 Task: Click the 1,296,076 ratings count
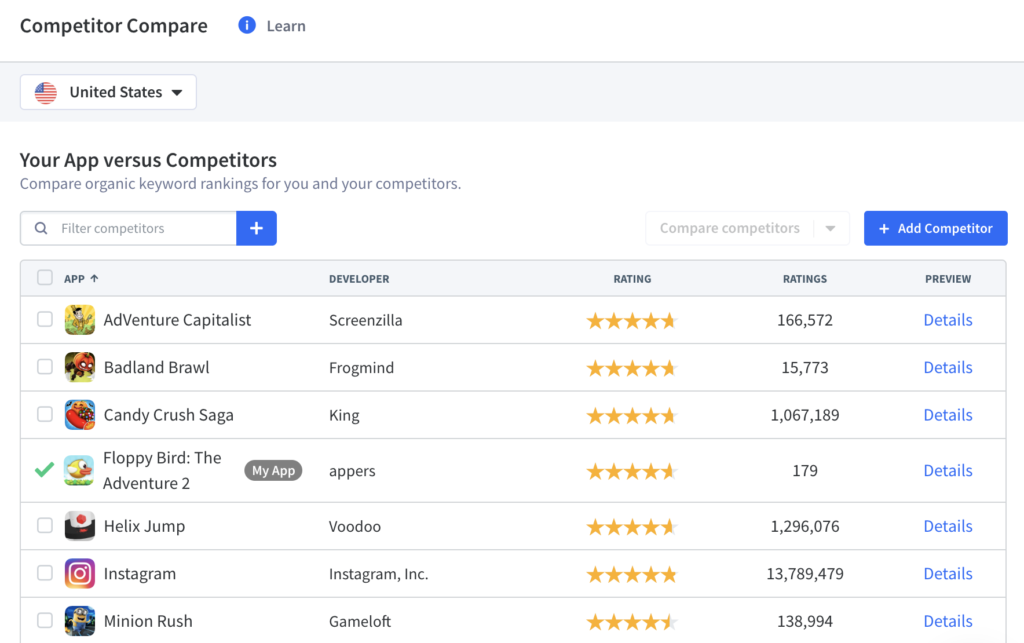805,526
